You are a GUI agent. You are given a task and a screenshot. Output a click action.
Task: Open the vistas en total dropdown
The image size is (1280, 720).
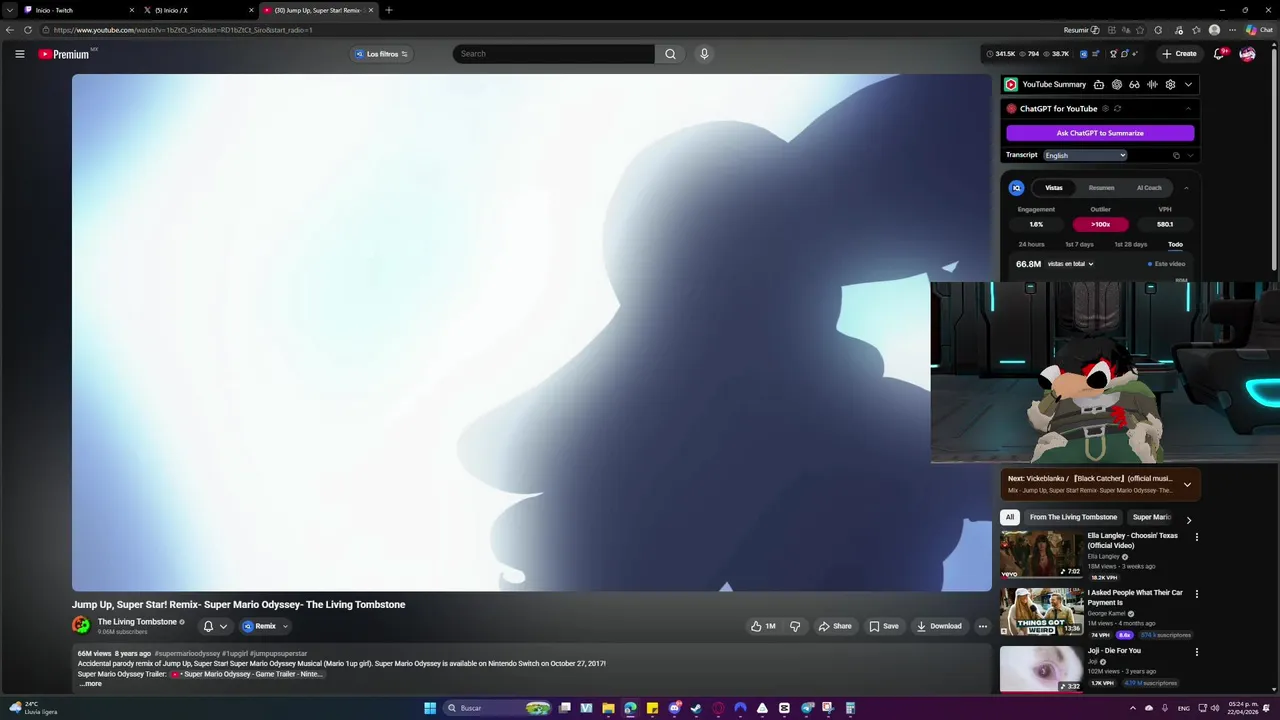pos(1070,264)
